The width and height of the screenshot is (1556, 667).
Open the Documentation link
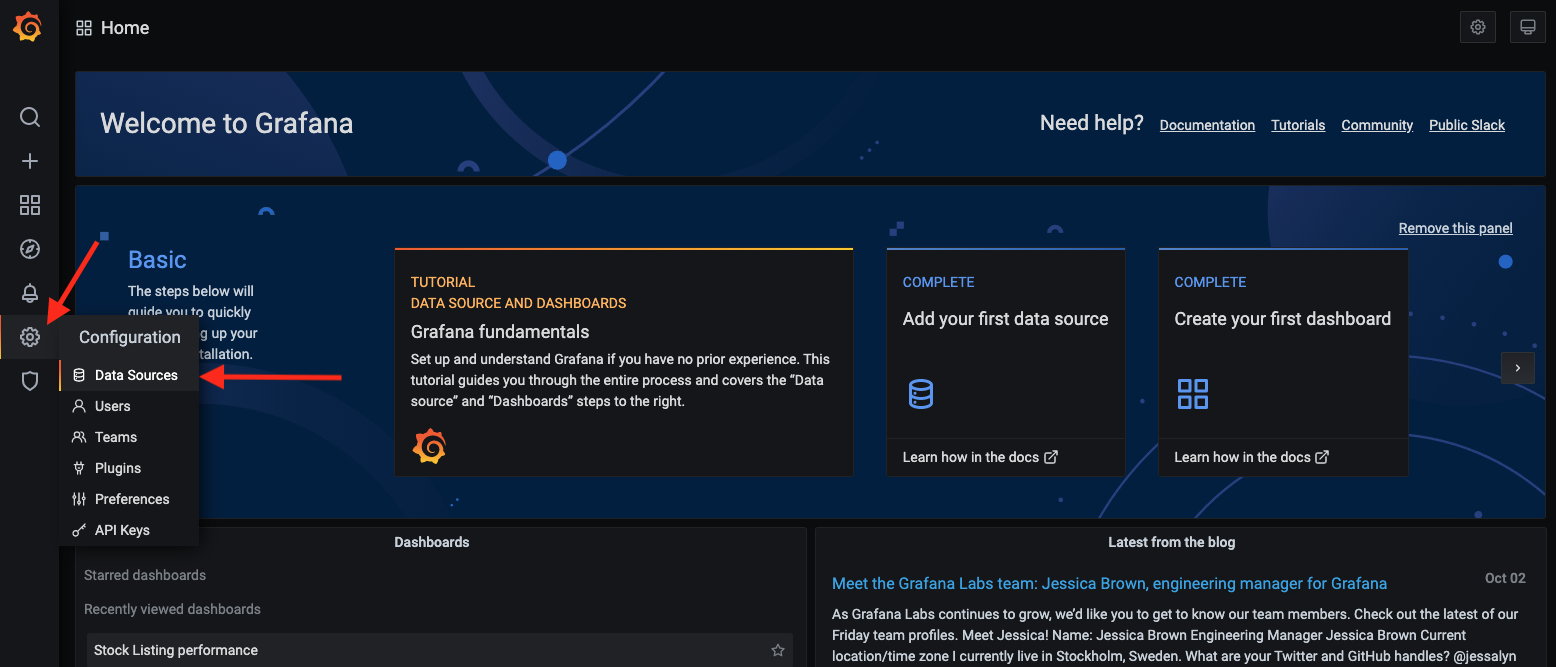pyautogui.click(x=1207, y=125)
